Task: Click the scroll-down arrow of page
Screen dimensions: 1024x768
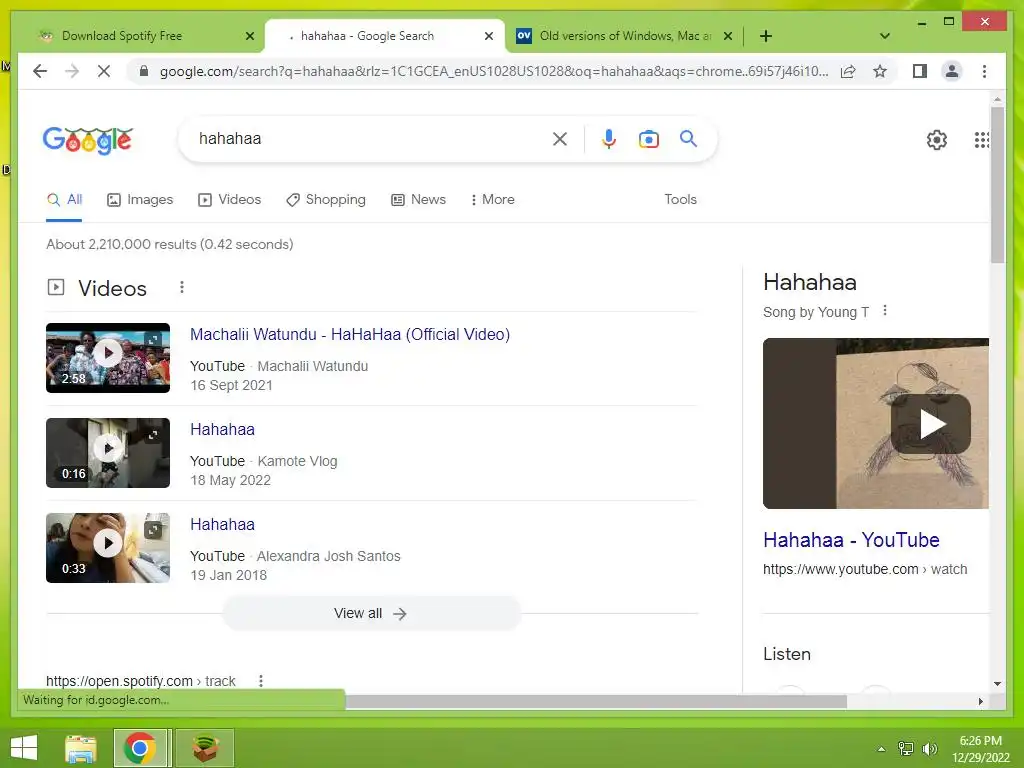Action: pyautogui.click(x=997, y=684)
